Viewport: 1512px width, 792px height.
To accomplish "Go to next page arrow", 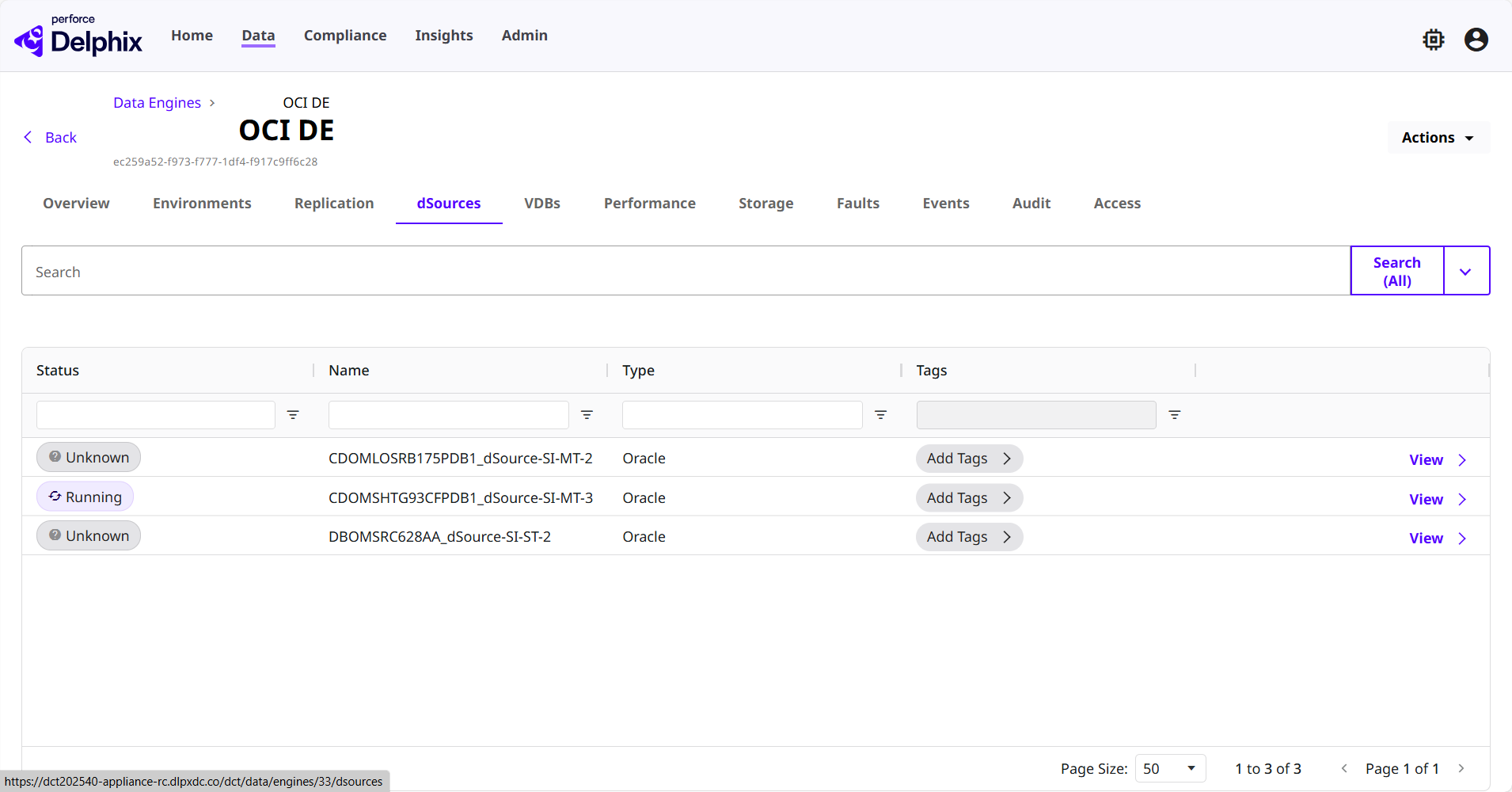I will (x=1461, y=768).
